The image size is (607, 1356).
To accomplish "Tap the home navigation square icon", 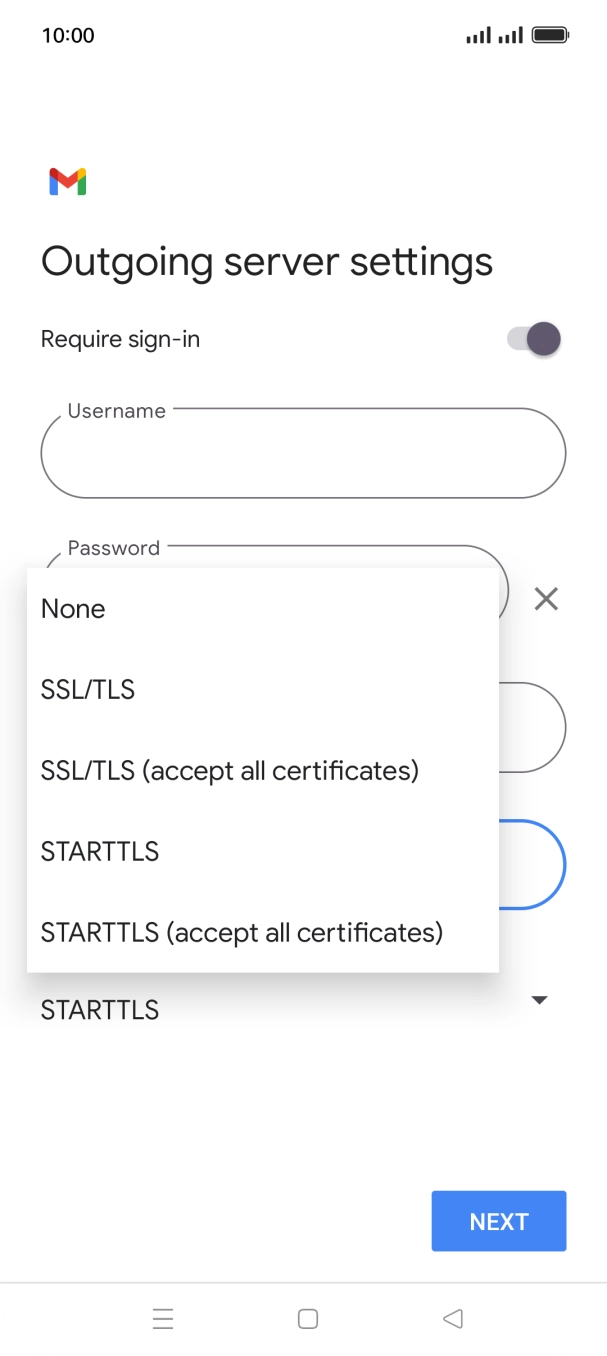I will tap(308, 1319).
